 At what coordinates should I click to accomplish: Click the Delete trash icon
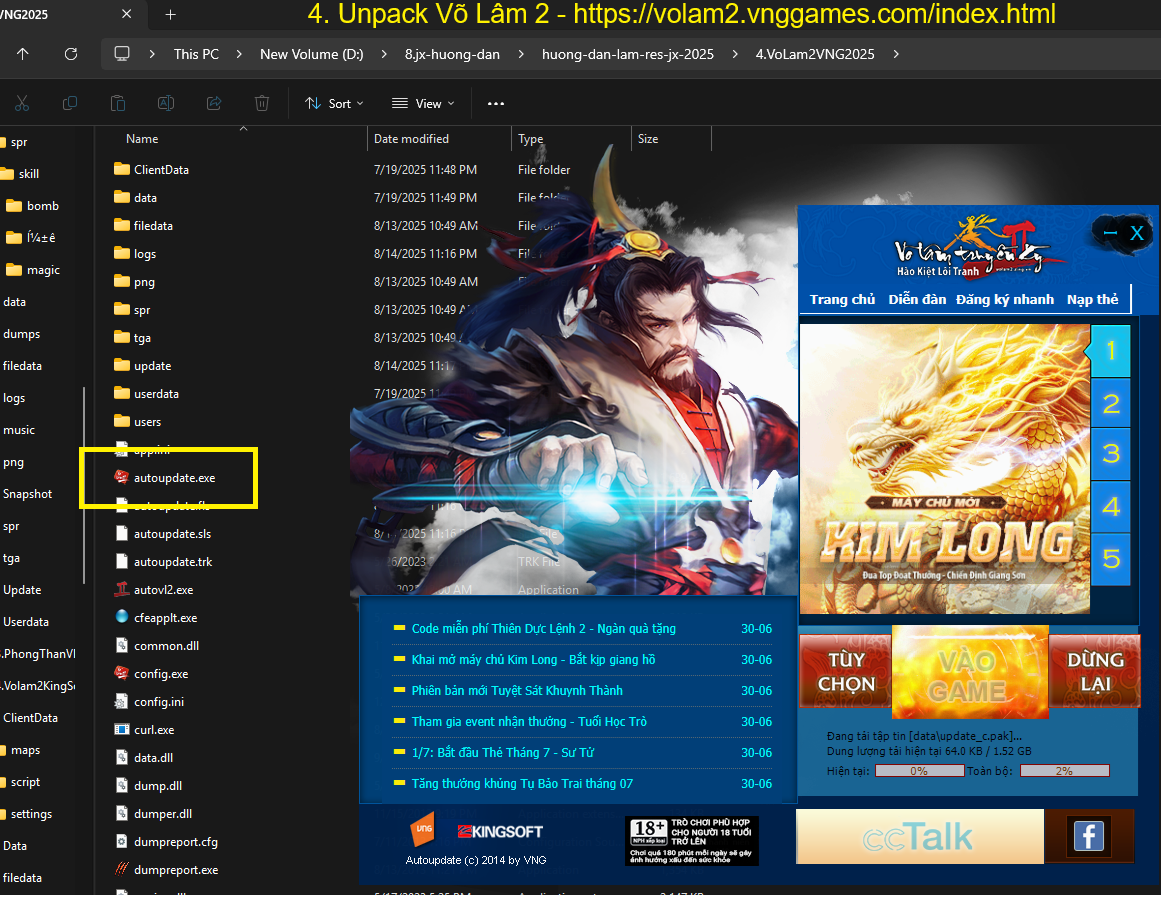pyautogui.click(x=262, y=103)
